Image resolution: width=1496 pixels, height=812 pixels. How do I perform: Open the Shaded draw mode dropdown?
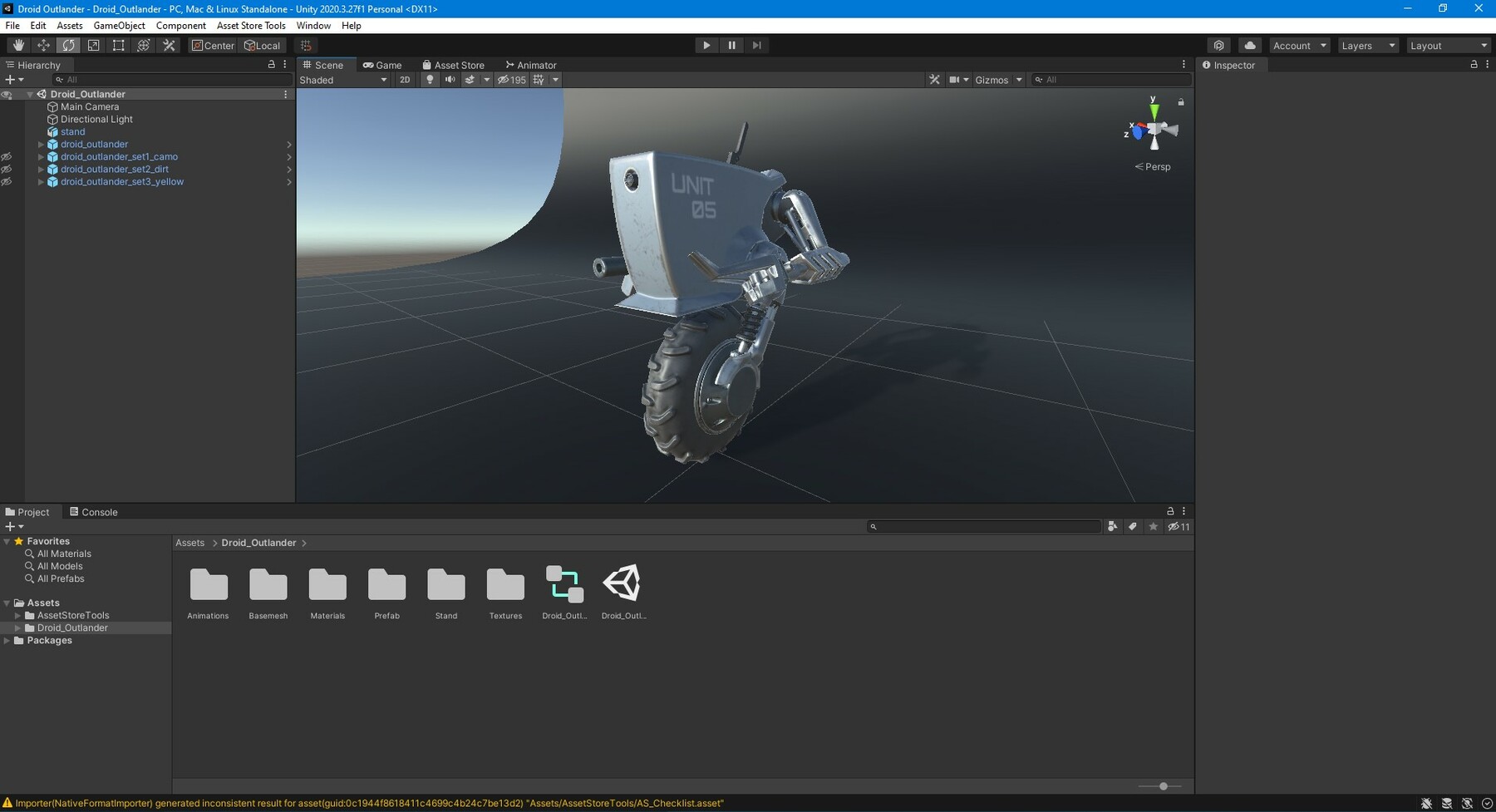click(x=343, y=80)
